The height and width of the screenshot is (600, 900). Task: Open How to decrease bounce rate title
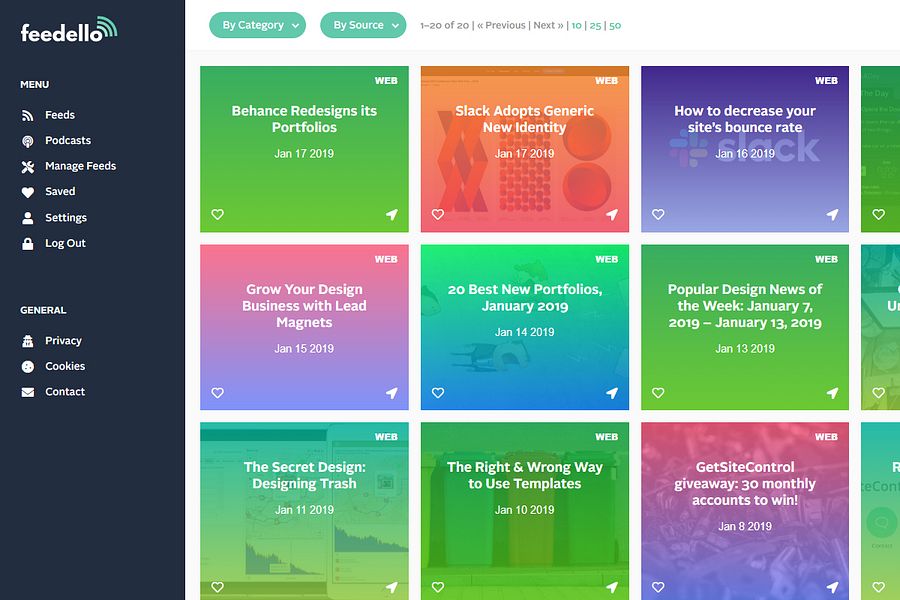[x=745, y=119]
